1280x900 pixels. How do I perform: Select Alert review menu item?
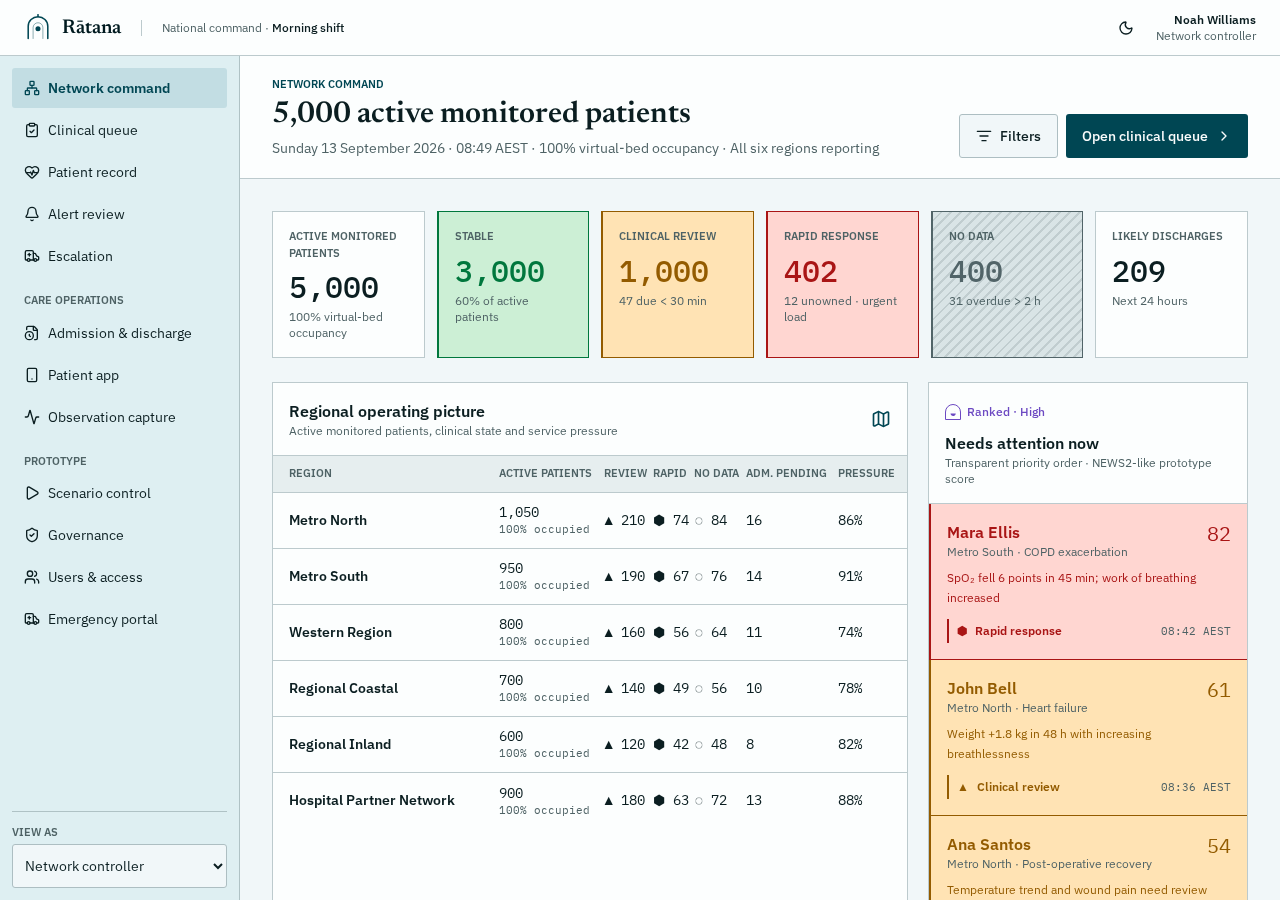point(119,214)
